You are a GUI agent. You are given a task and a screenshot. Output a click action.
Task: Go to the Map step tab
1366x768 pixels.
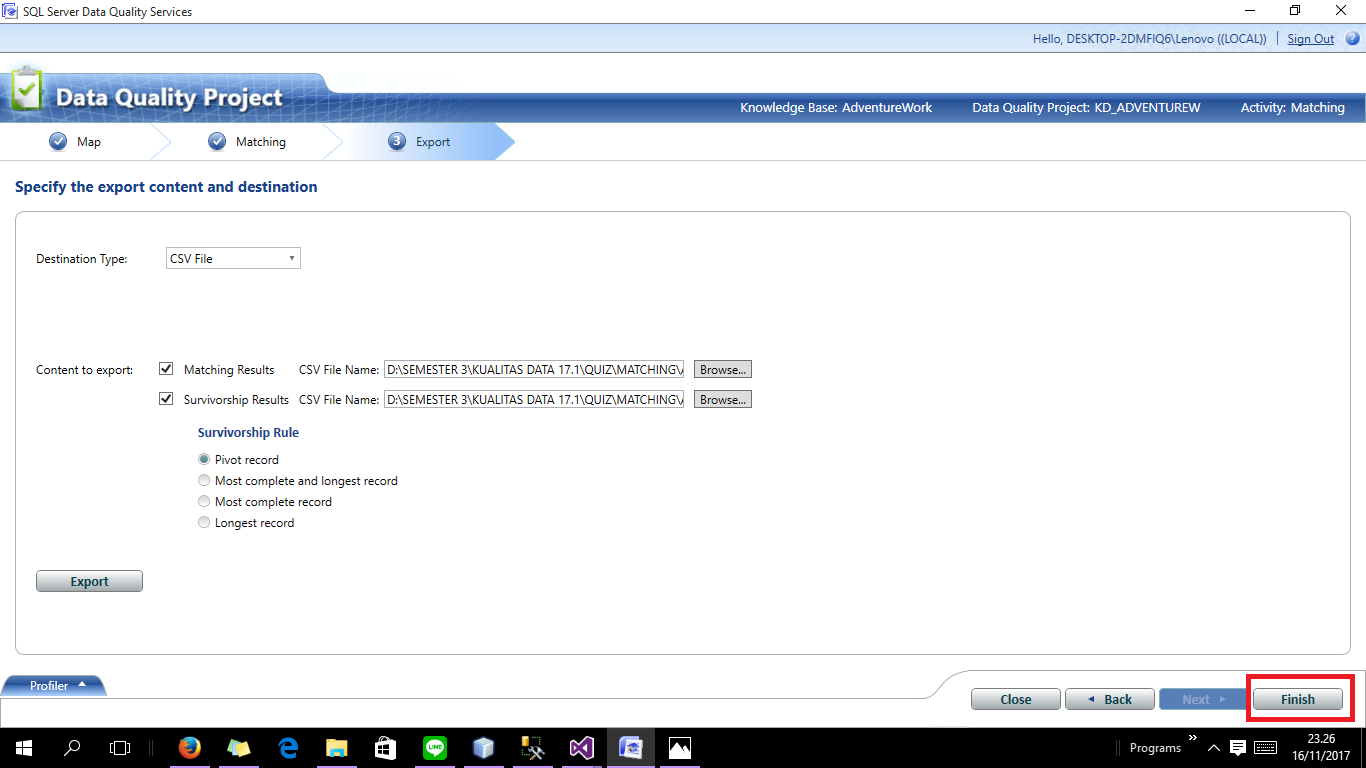74,142
